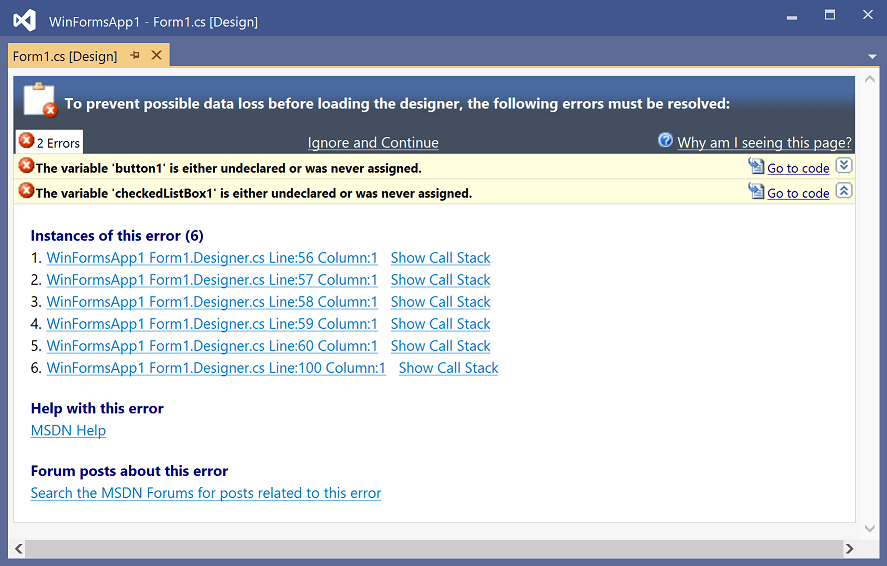Open Form1.Designer.cs Line:100 Column:1 link
The image size is (887, 566).
216,368
